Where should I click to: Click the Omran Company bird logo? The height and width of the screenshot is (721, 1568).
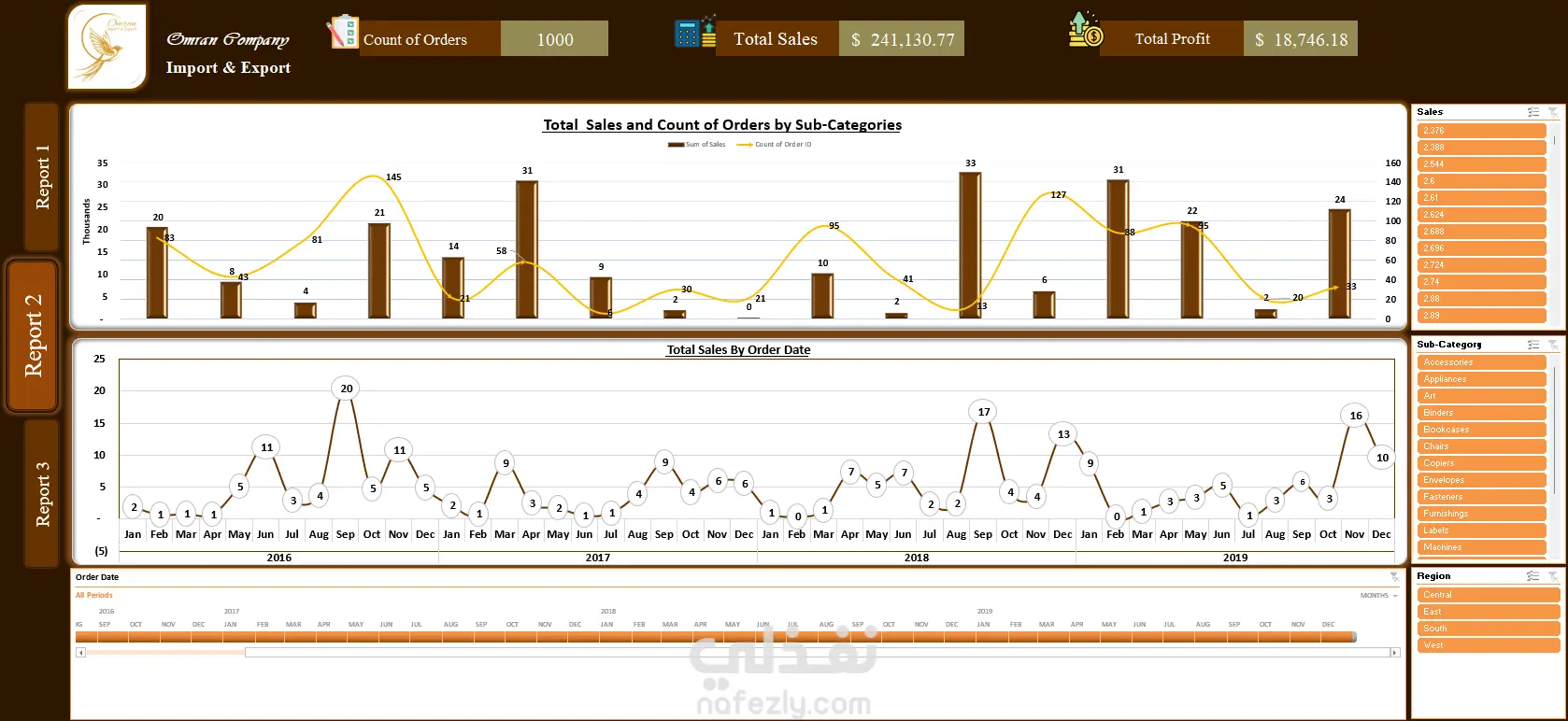pos(107,47)
